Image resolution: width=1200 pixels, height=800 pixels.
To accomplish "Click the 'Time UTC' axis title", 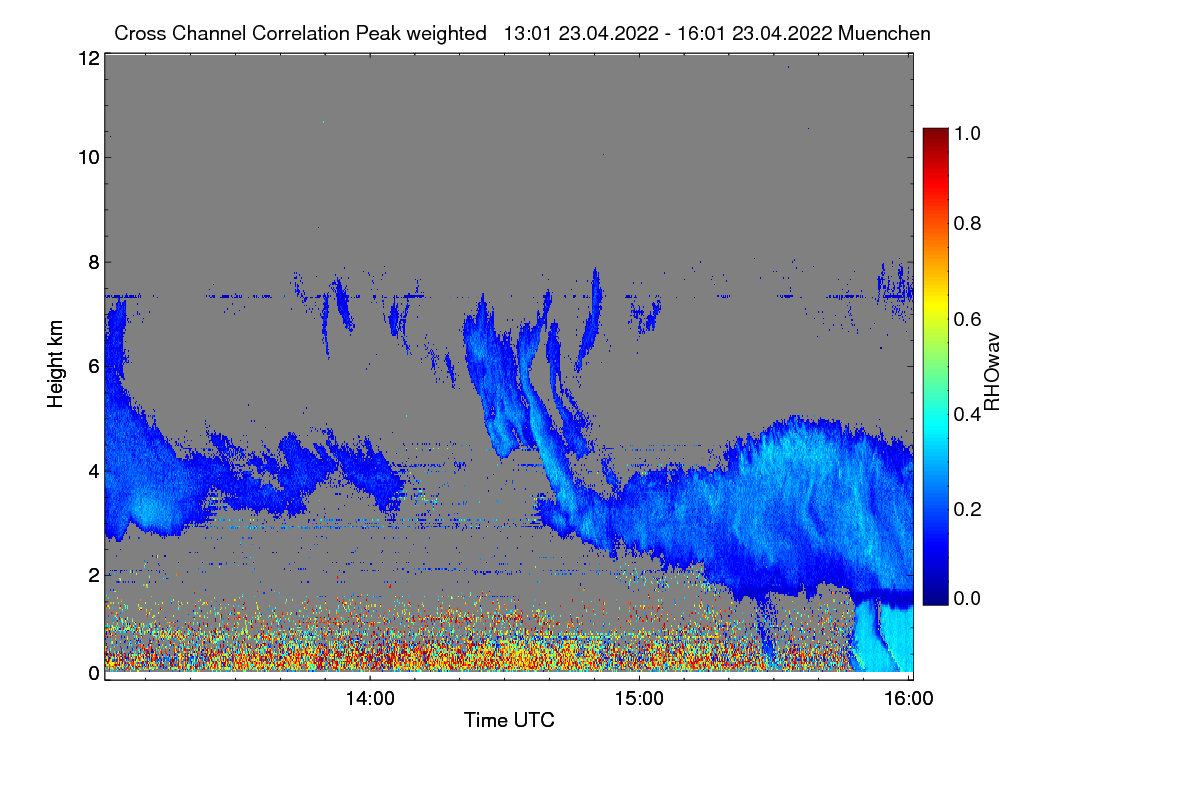I will pos(509,720).
